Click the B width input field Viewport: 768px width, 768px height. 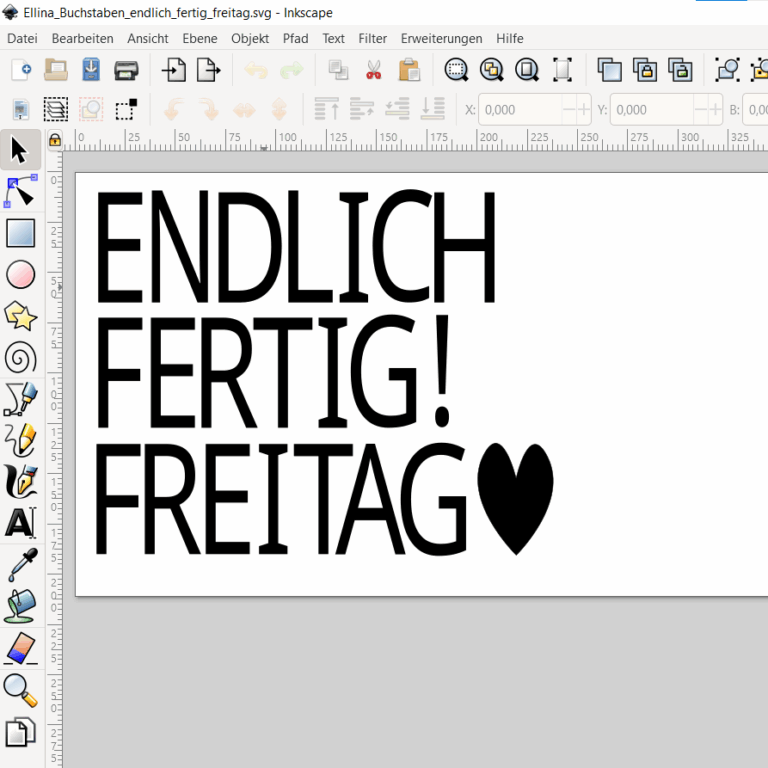click(x=755, y=109)
